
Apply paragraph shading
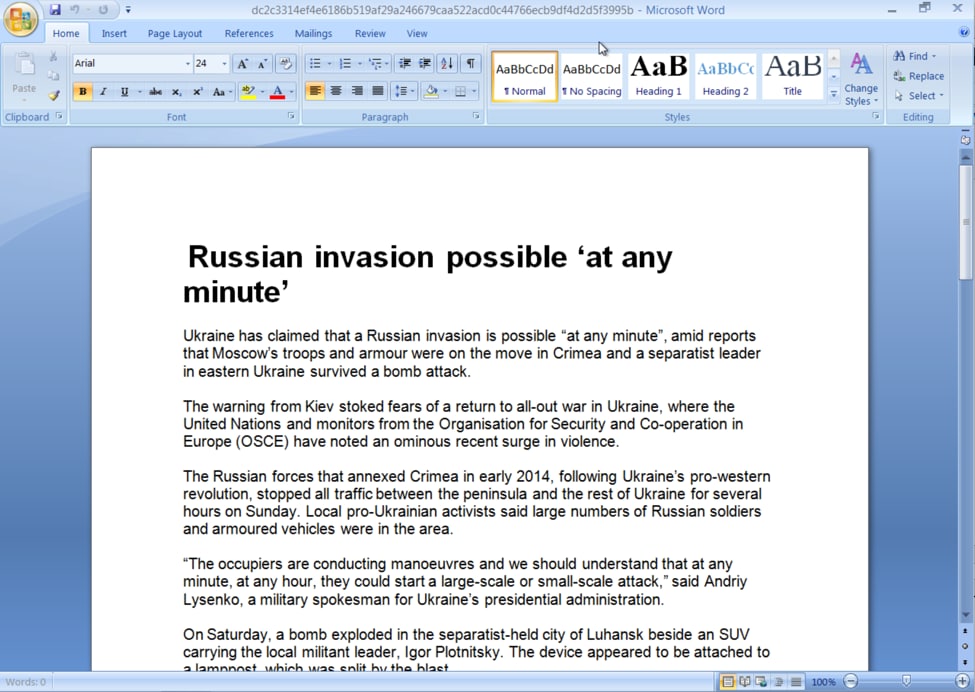431,92
